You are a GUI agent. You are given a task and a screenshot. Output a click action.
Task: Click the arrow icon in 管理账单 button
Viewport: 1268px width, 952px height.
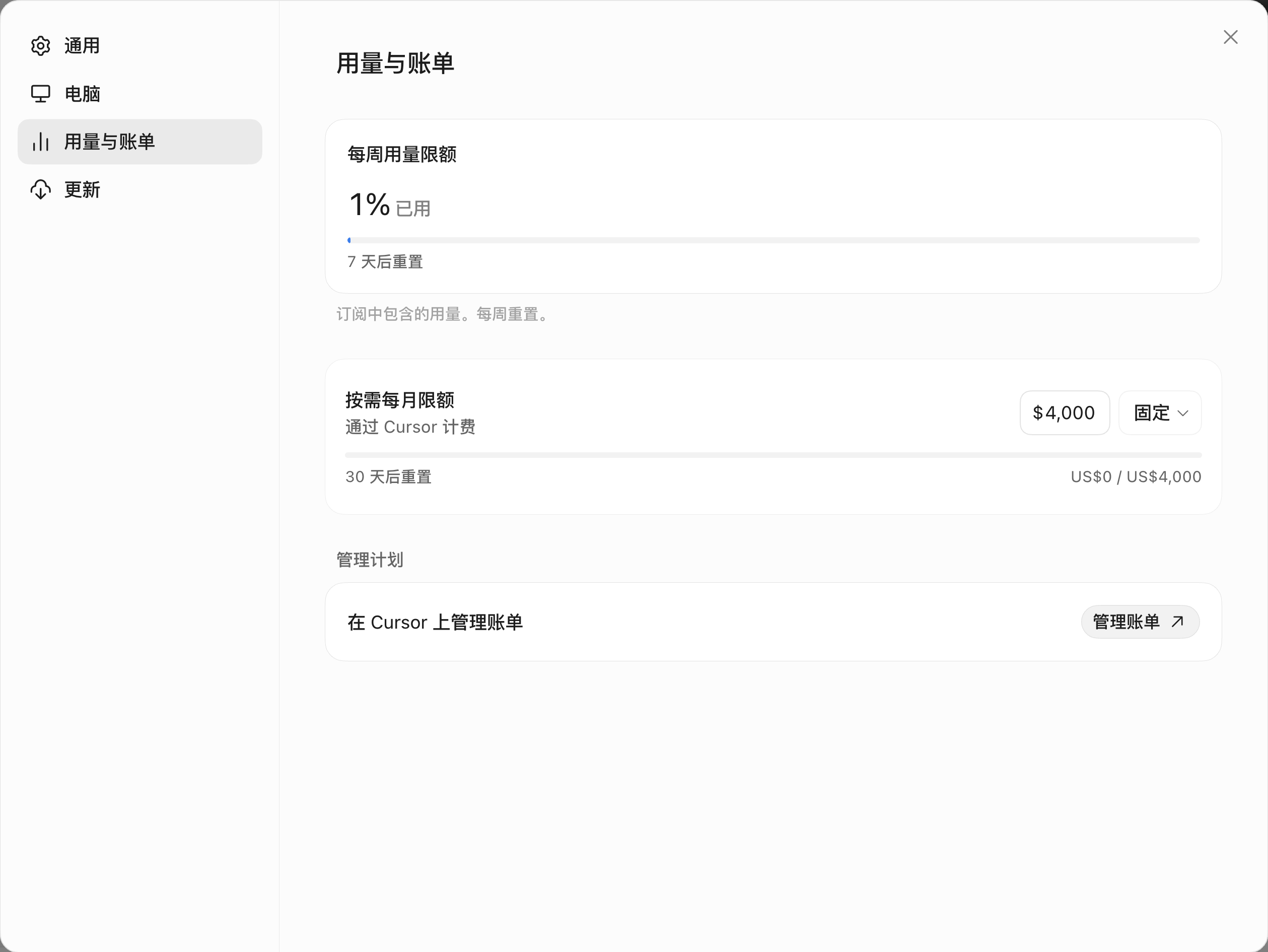tap(1177, 622)
